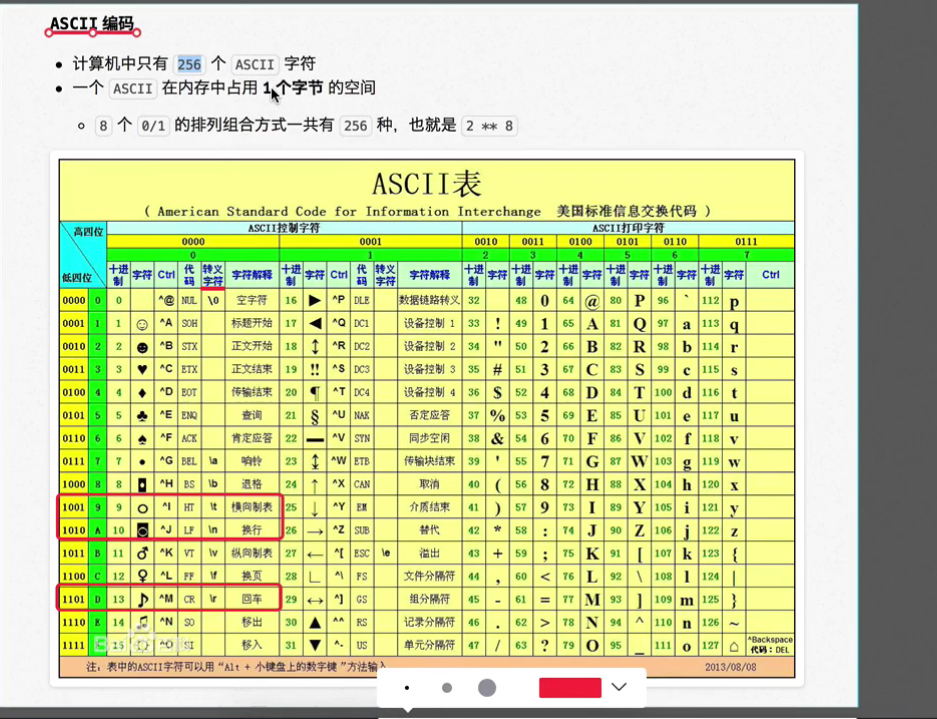Image resolution: width=937 pixels, height=719 pixels.
Task: Click the "0/1" code badge
Action: point(152,125)
